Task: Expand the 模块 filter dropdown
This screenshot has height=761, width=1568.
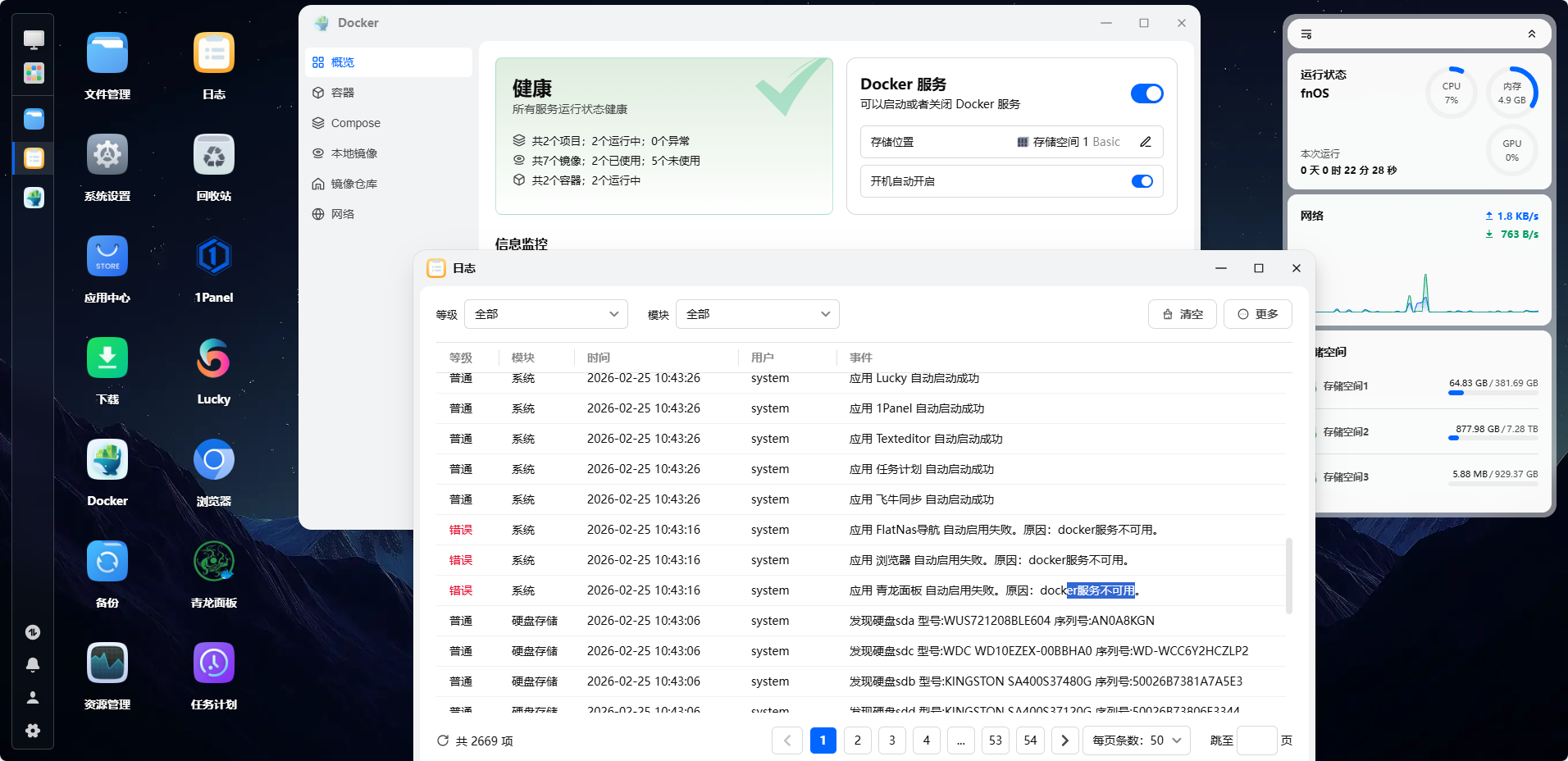Action: 756,314
